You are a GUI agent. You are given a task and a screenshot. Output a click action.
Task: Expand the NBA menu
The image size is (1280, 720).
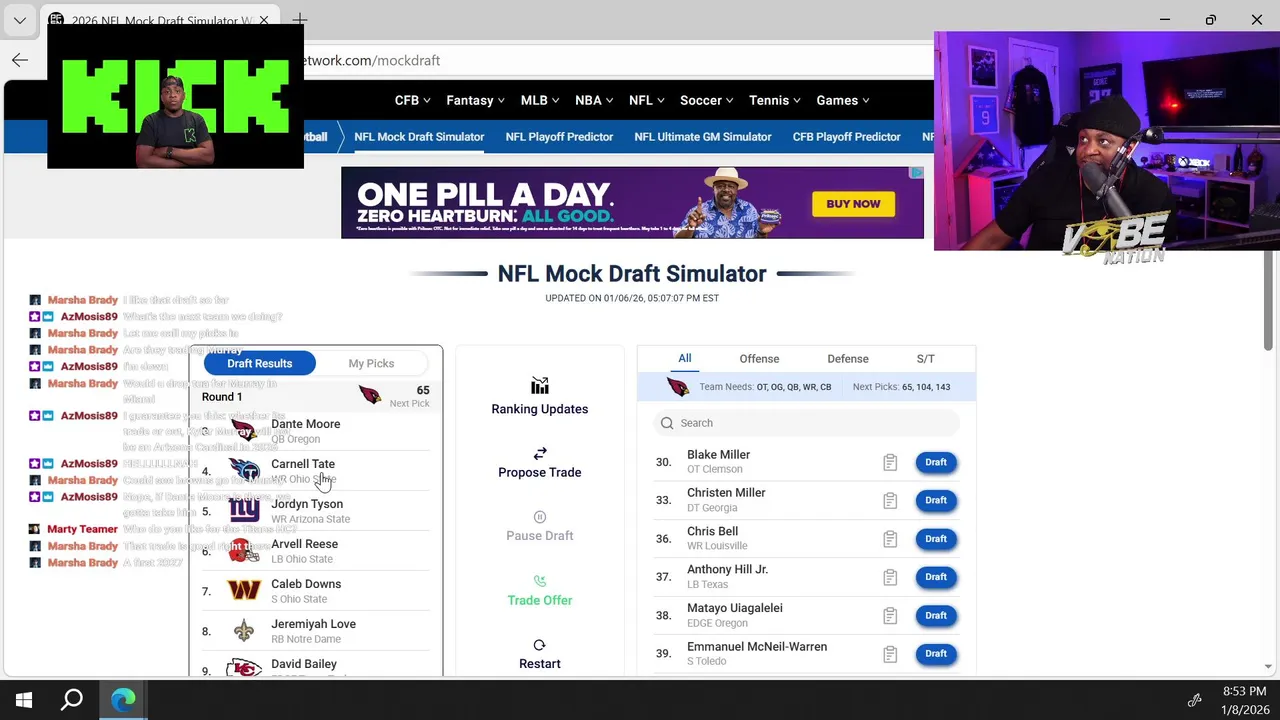pos(594,100)
